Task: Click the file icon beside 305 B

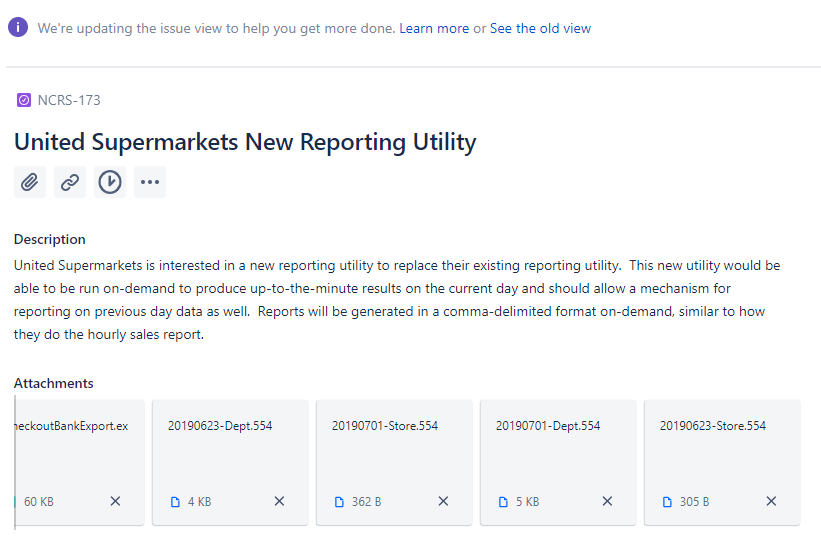Action: coord(667,502)
